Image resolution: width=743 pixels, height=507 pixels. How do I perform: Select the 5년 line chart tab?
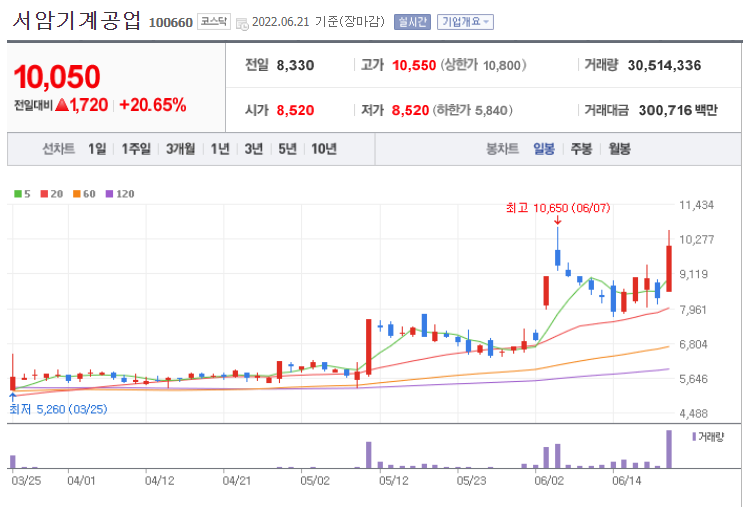click(x=287, y=149)
